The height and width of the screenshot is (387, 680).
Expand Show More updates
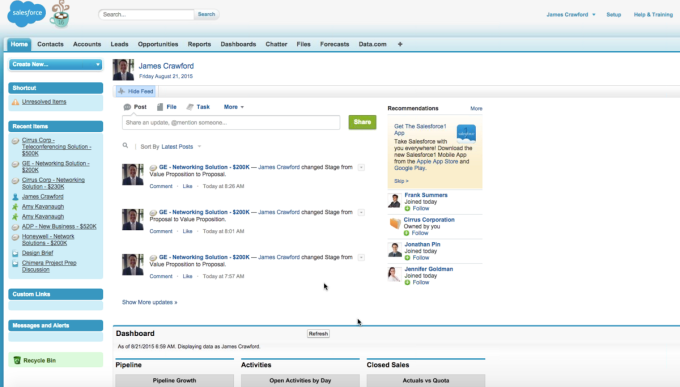(x=150, y=302)
